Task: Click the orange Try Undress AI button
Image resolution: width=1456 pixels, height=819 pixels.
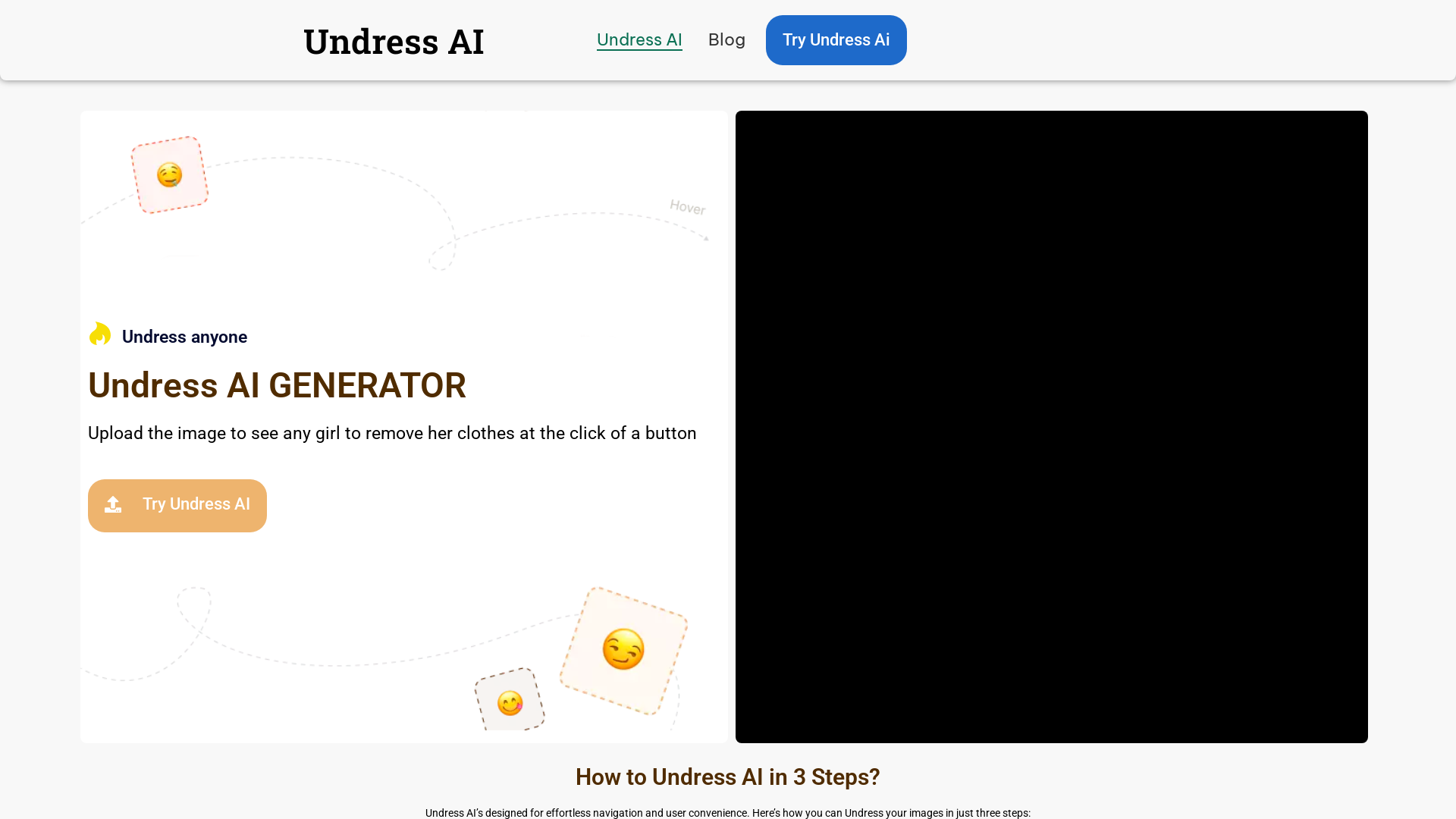Action: [x=177, y=505]
